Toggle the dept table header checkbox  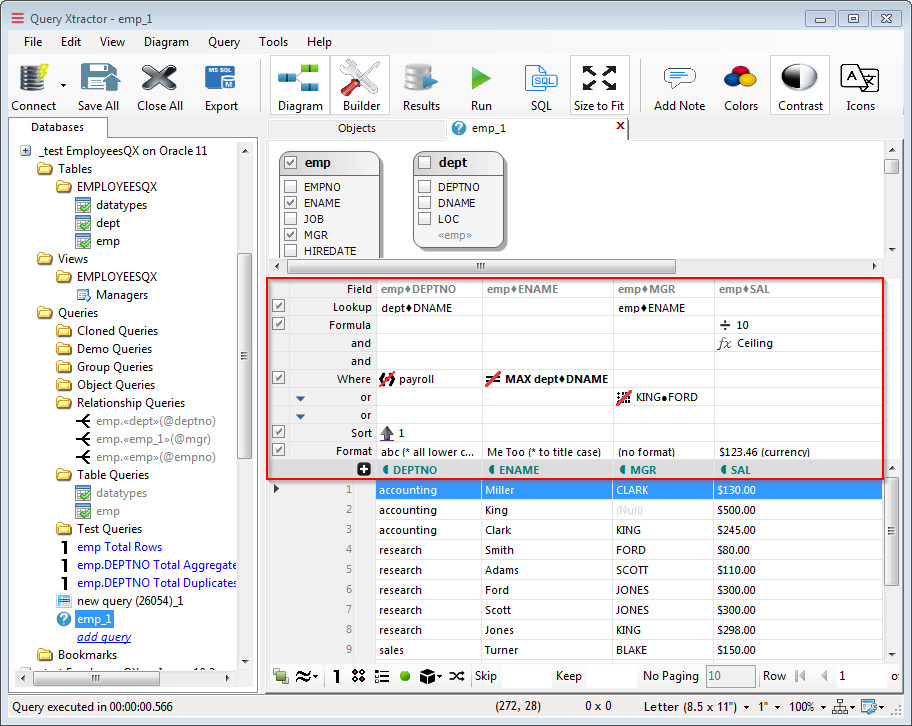coord(425,162)
